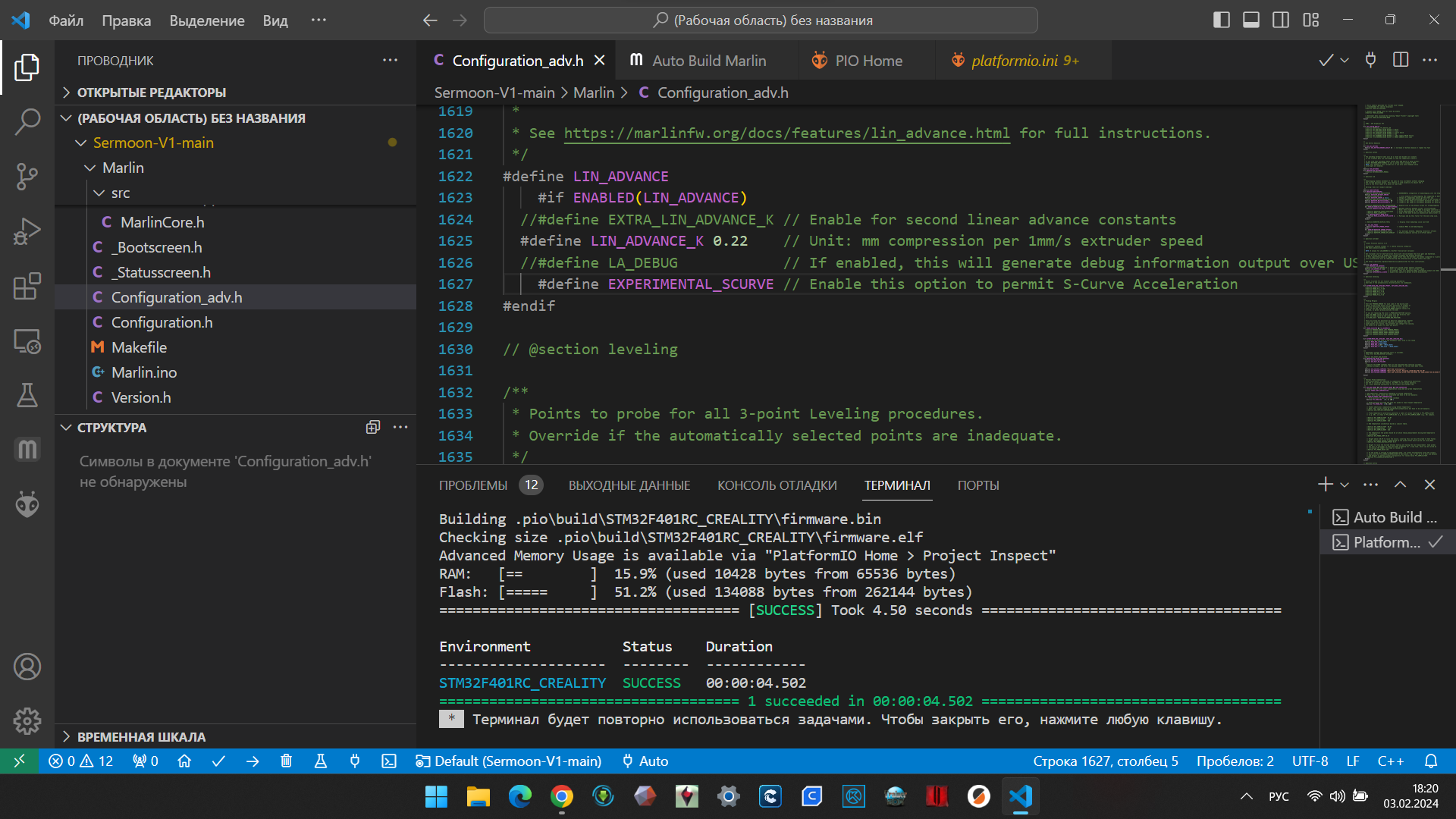Switch to the ПОРТЫ tab in panel
This screenshot has height=819, width=1456.
(978, 485)
